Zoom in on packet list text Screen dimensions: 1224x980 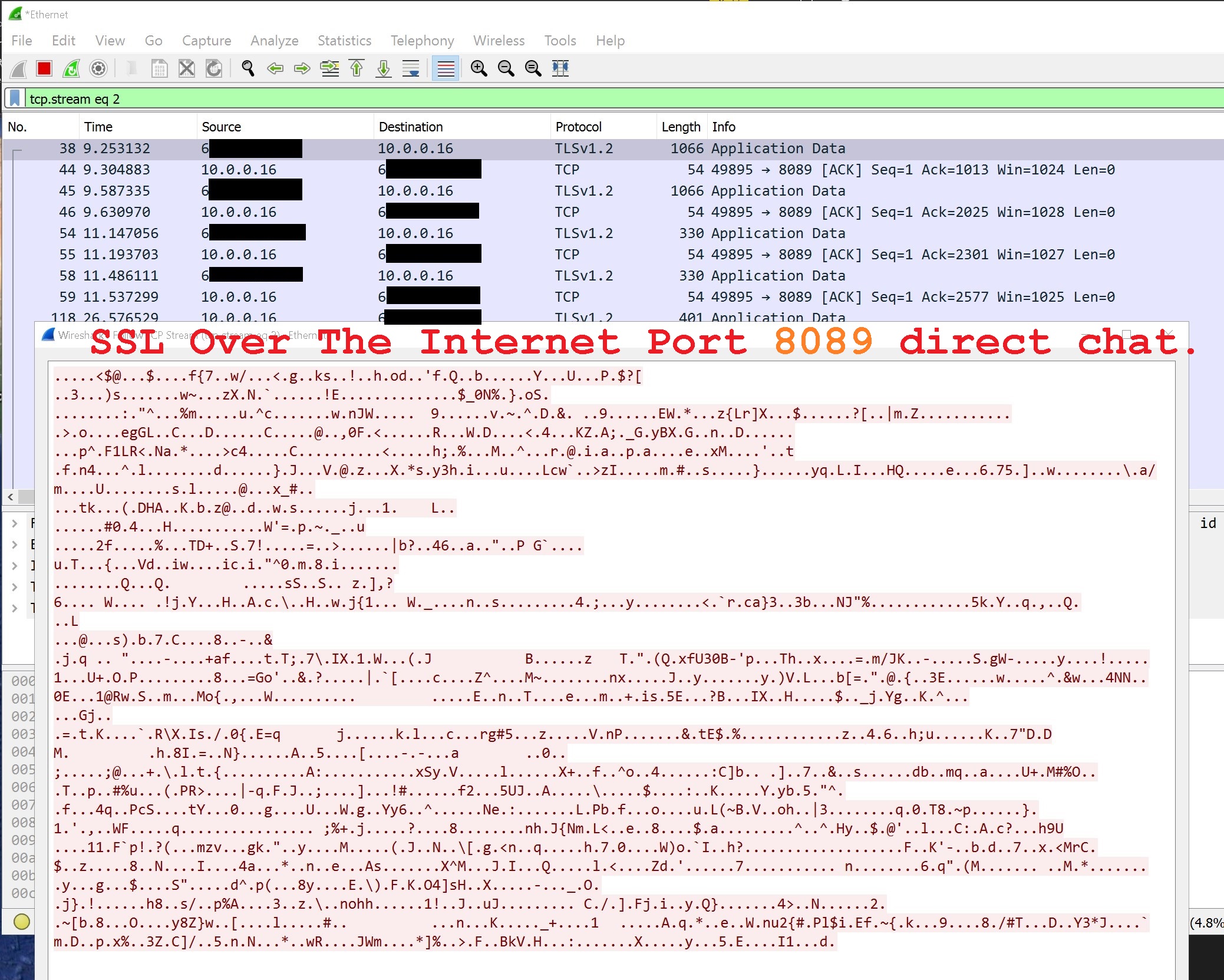pyautogui.click(x=479, y=69)
